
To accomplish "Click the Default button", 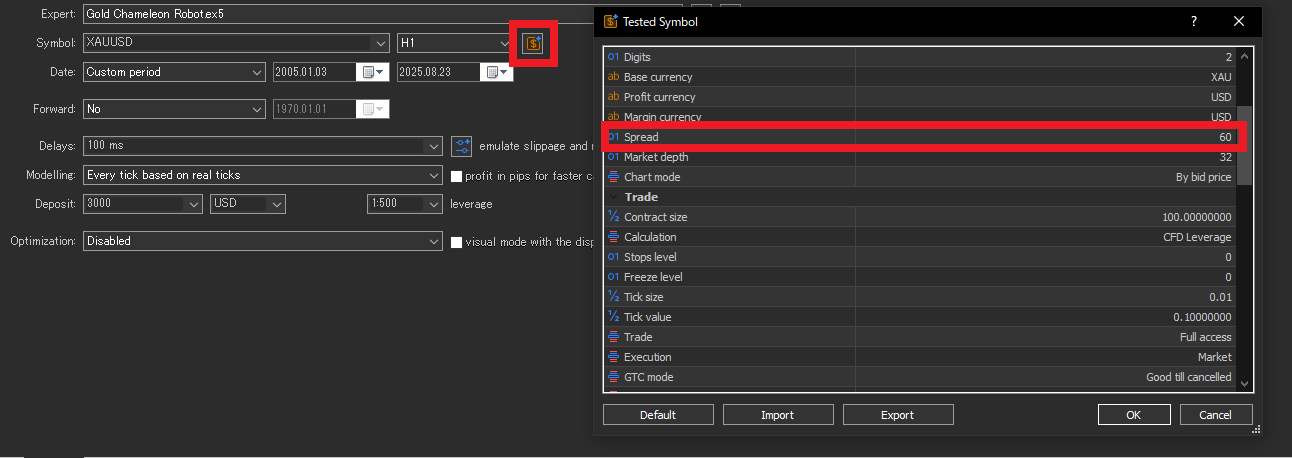I will tap(658, 415).
